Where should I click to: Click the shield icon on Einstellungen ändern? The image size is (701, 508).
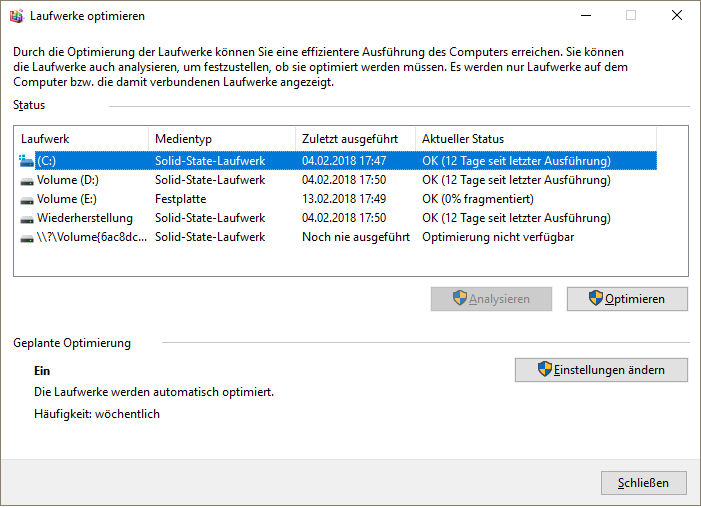[x=545, y=369]
